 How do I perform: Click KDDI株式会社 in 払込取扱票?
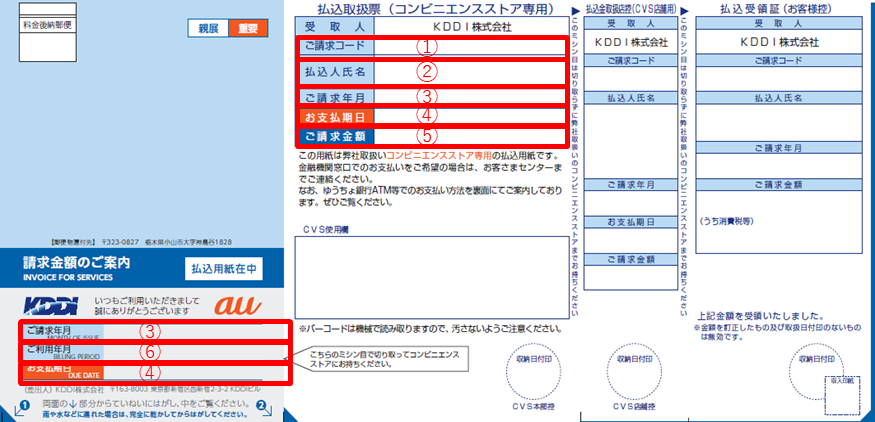(472, 26)
